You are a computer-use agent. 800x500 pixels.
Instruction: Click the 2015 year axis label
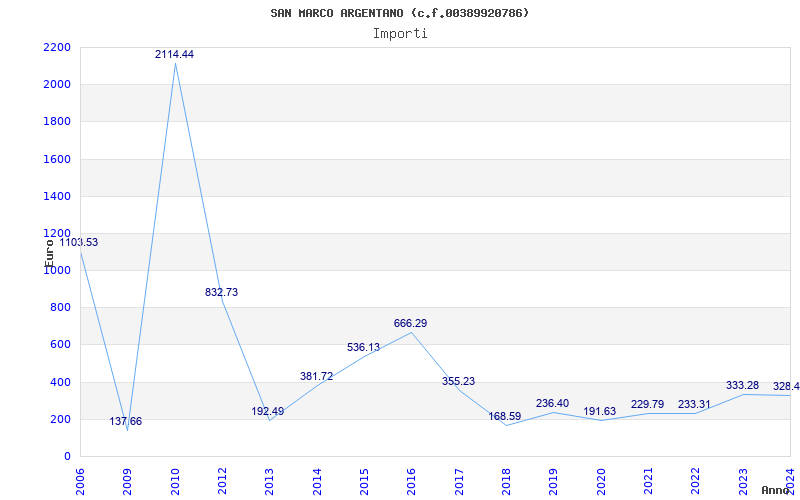364,482
